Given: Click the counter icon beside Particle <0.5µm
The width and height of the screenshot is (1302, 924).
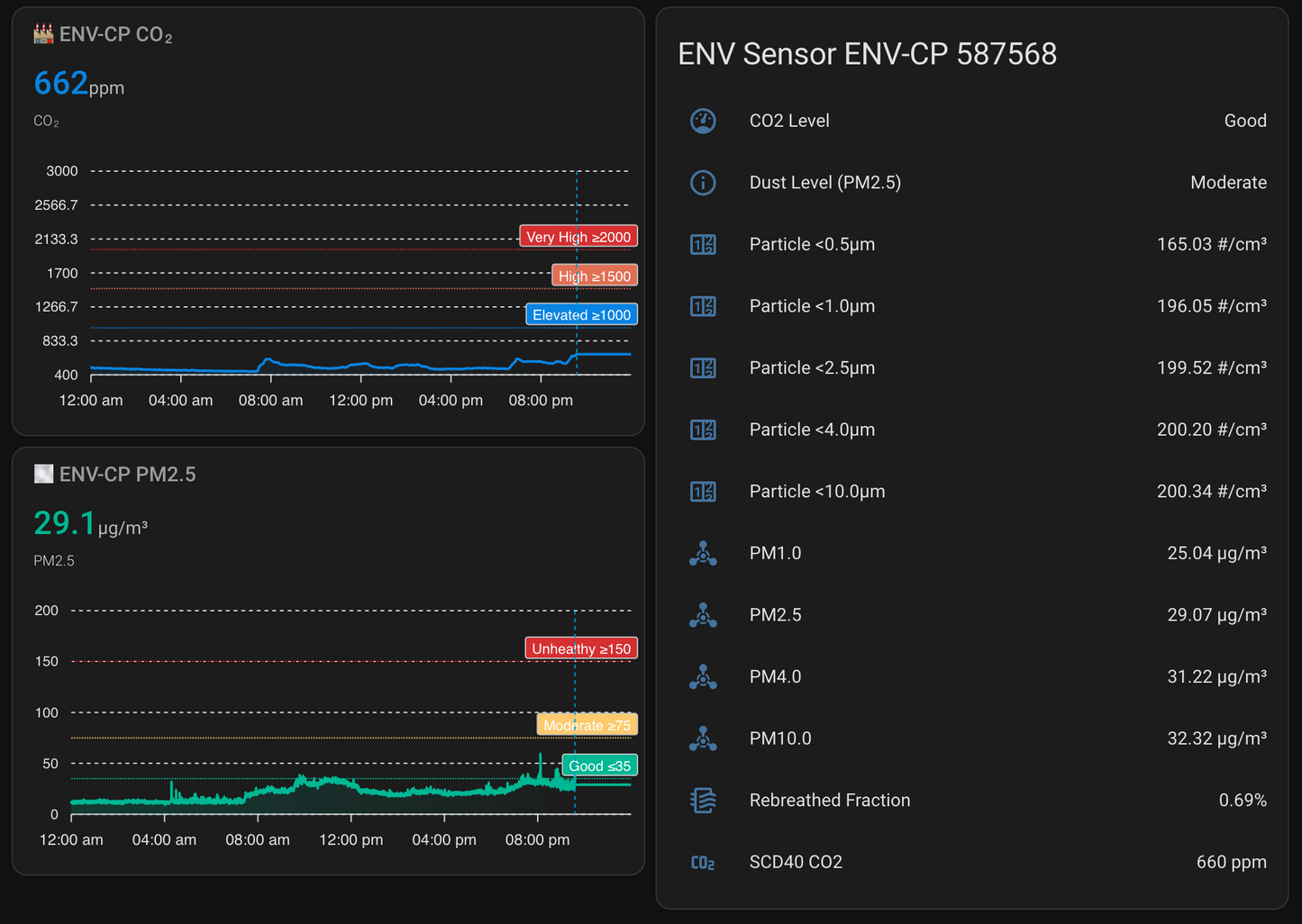Looking at the screenshot, I should click(x=703, y=244).
